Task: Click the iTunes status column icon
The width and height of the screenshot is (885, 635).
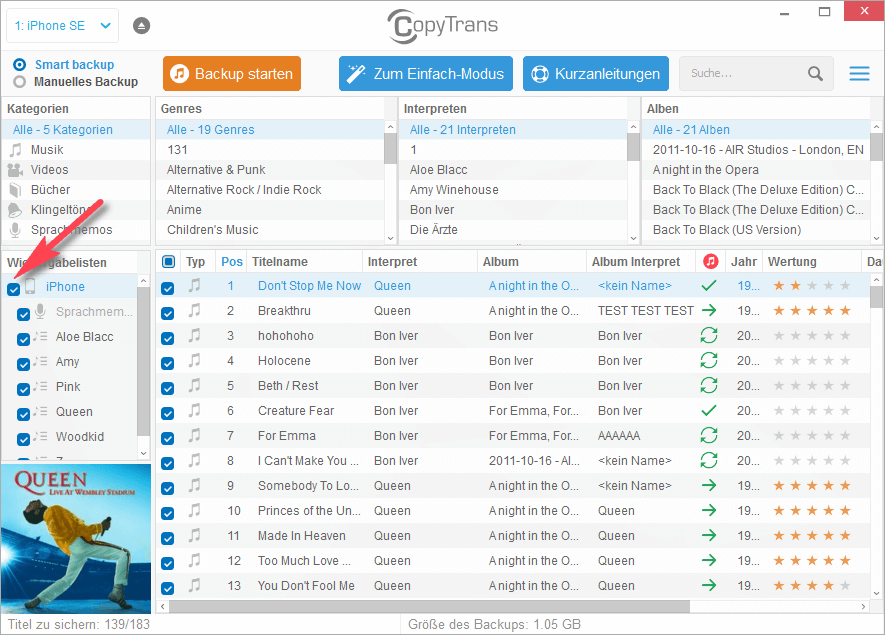Action: point(711,261)
